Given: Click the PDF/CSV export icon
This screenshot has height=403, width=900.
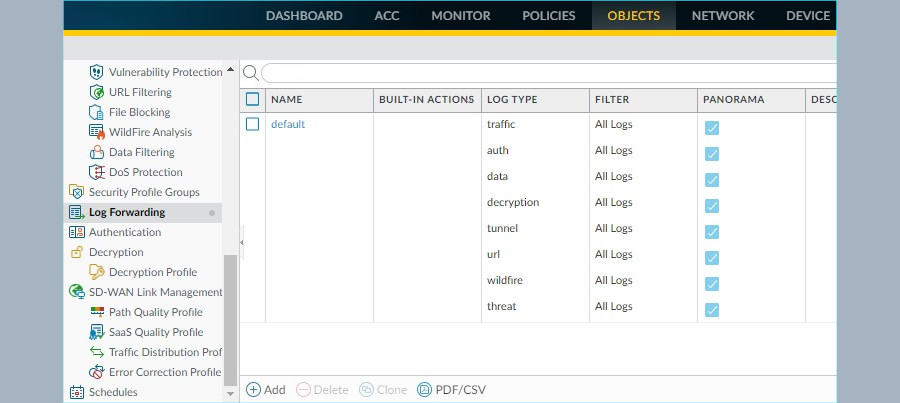Looking at the screenshot, I should click(x=424, y=390).
